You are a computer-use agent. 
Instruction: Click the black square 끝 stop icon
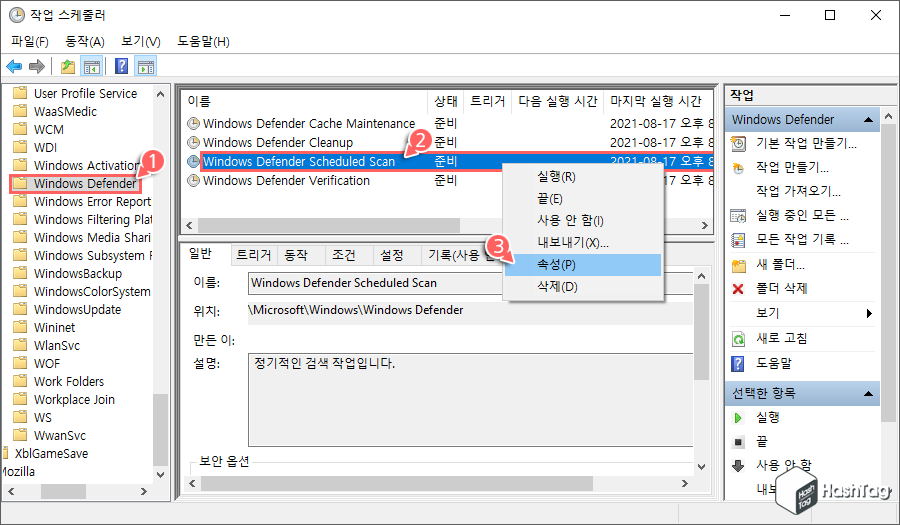click(739, 442)
